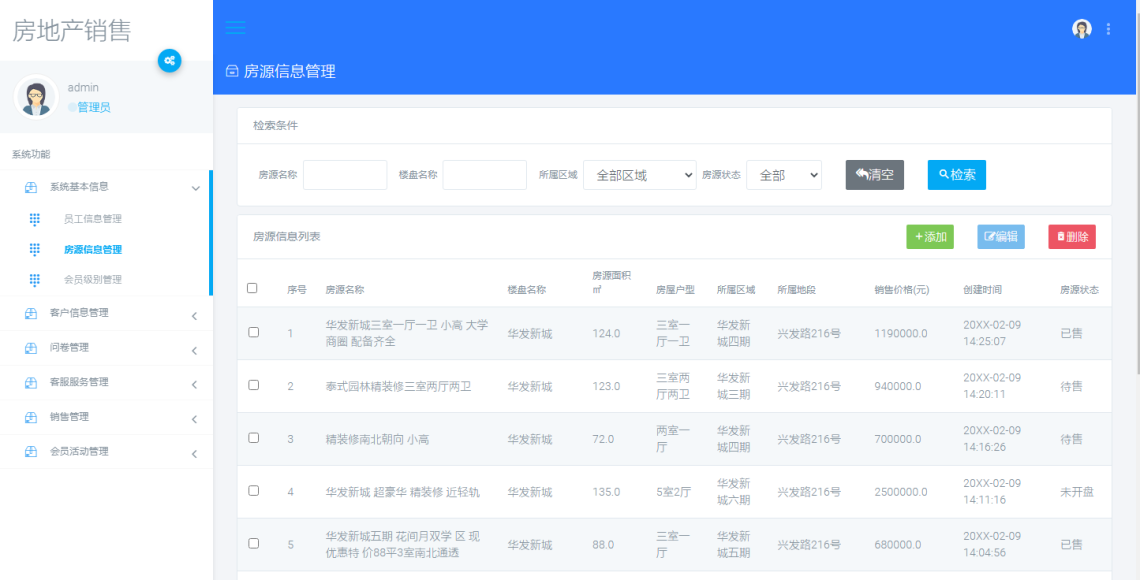1140x580 pixels.
Task: Click the trash icon on the 删除 button
Action: coord(1060,236)
